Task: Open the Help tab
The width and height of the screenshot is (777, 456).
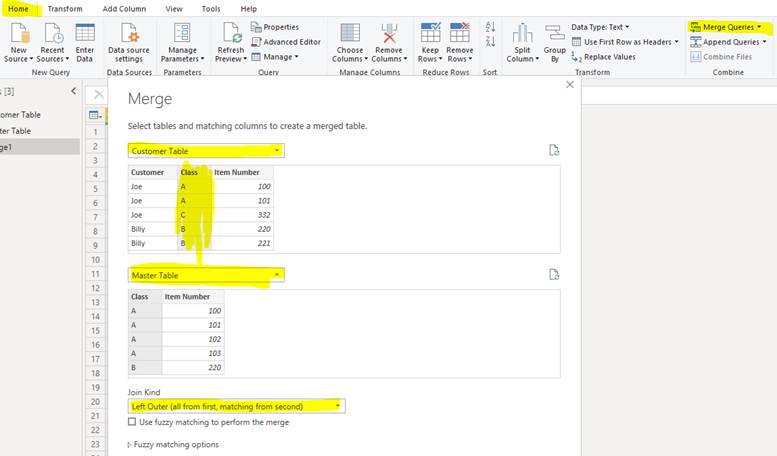Action: tap(249, 9)
